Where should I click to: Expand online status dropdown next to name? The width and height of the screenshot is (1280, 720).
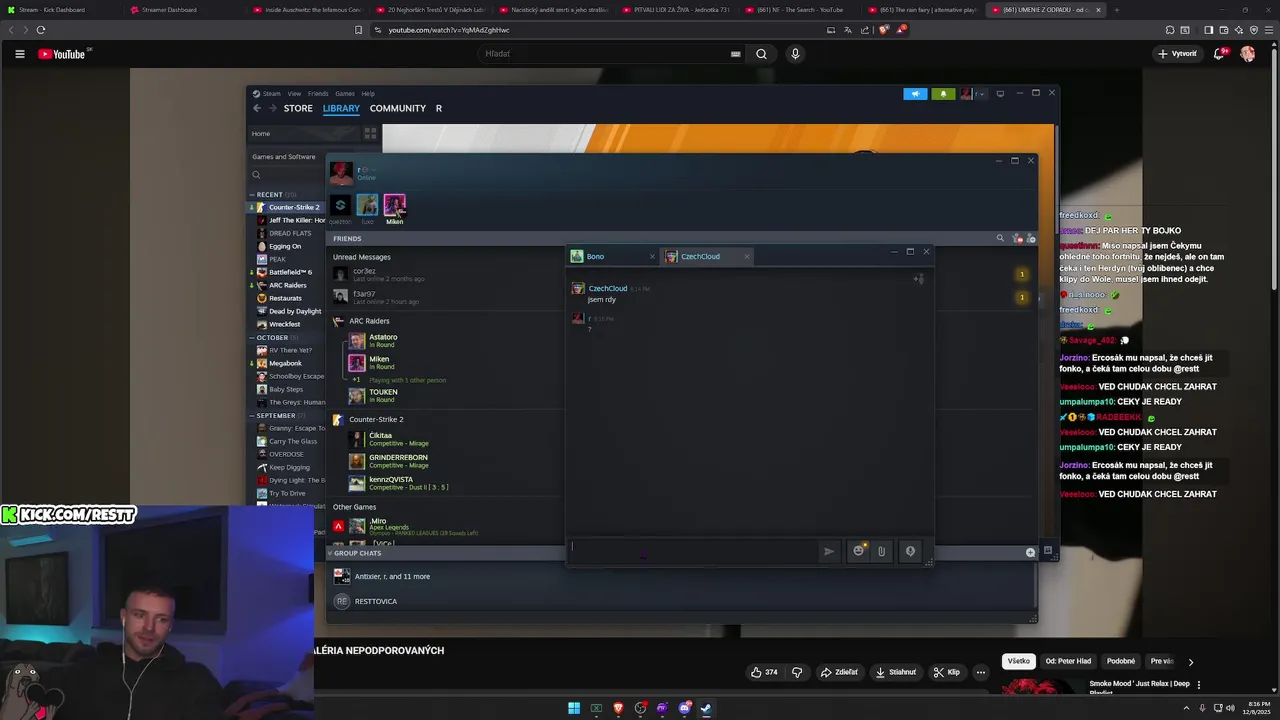pyautogui.click(x=374, y=170)
